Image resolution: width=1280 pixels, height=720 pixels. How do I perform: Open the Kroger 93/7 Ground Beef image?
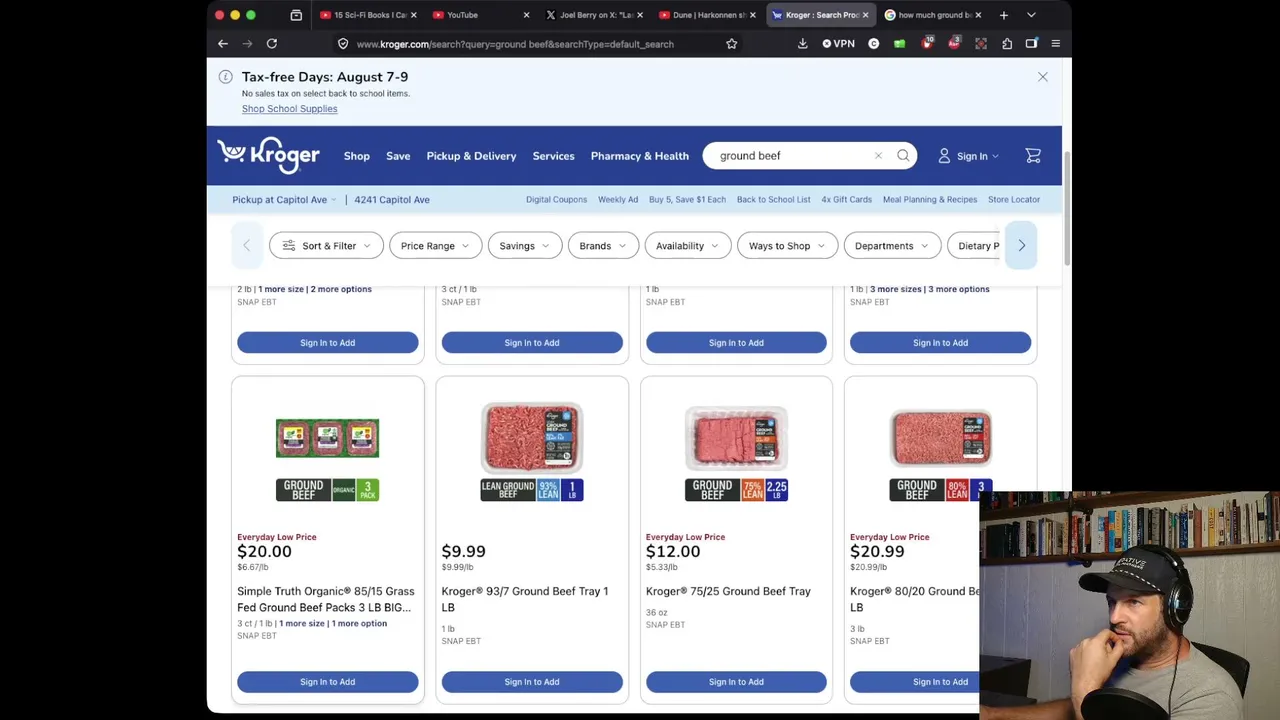tap(532, 453)
